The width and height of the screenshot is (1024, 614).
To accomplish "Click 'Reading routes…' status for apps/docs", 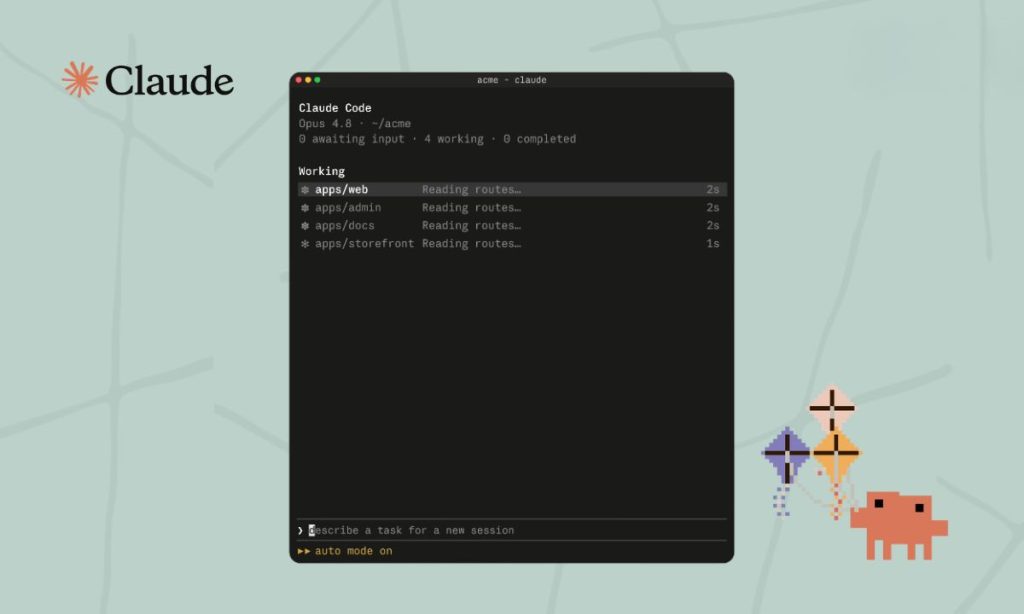I will coord(472,225).
